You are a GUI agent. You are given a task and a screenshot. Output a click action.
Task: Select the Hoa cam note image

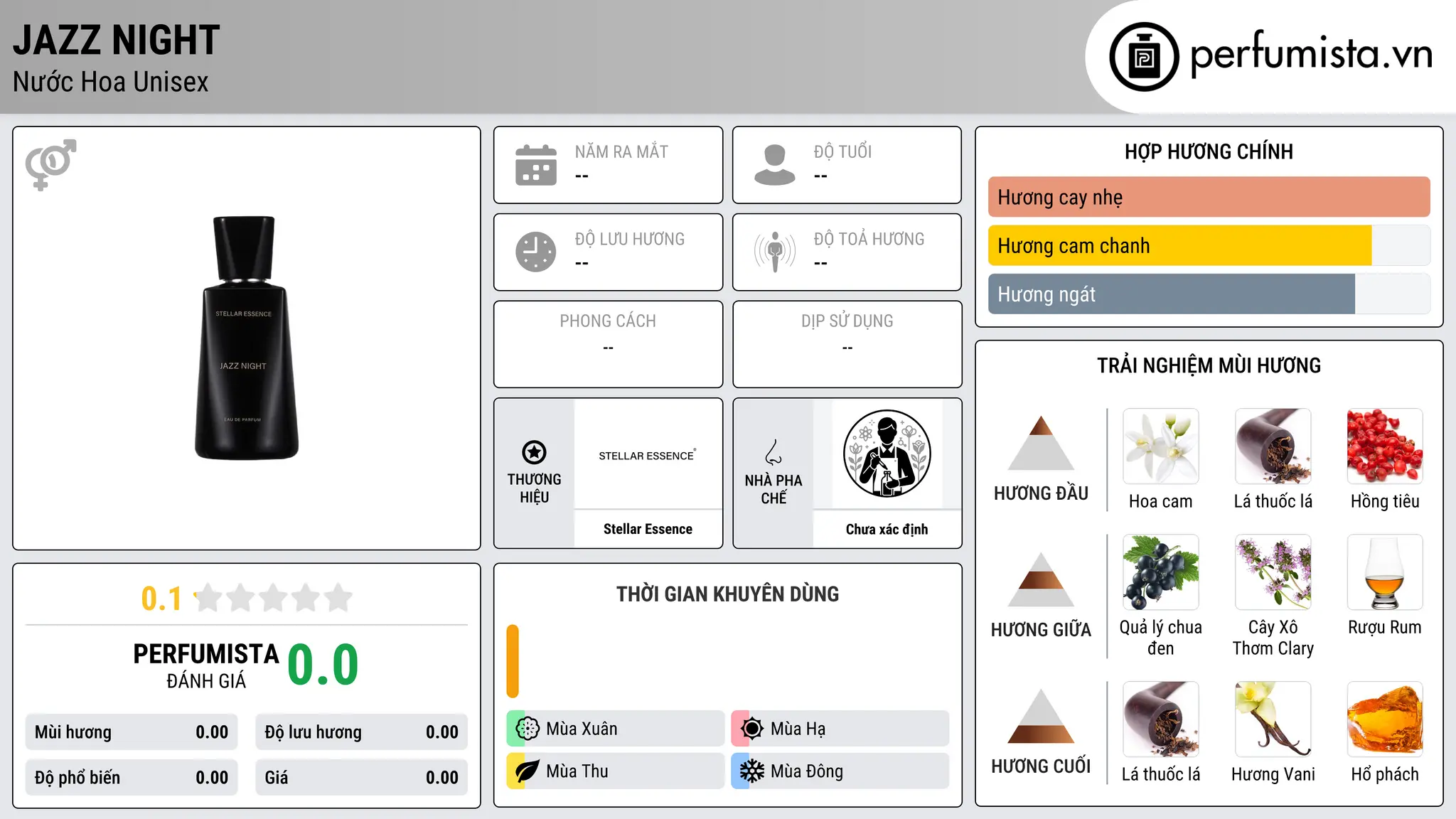click(1160, 446)
